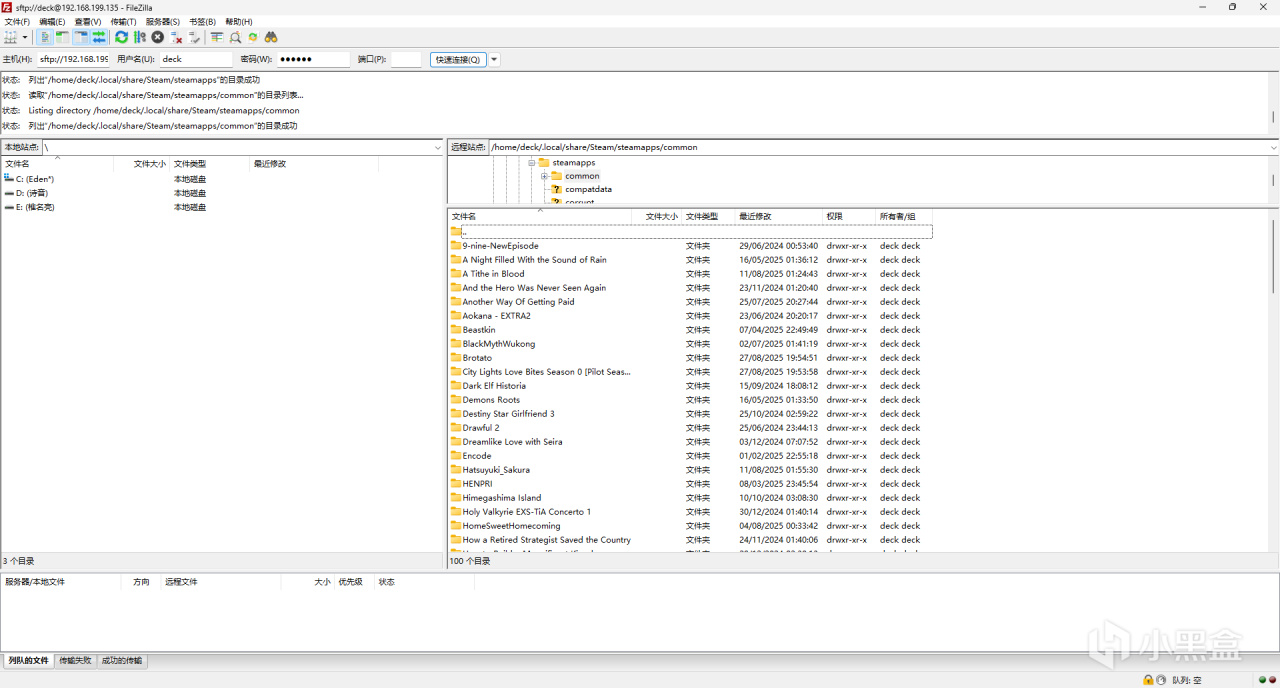The image size is (1280, 688).
Task: Toggle the remote directory tree display
Action: coord(81,37)
